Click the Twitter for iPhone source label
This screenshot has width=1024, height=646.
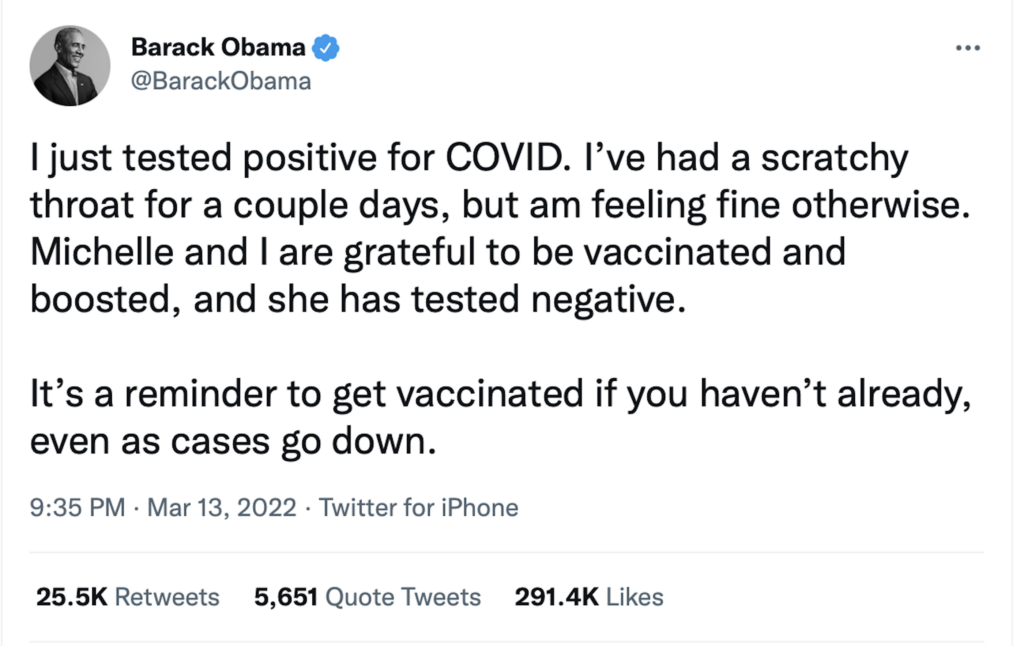coord(418,508)
